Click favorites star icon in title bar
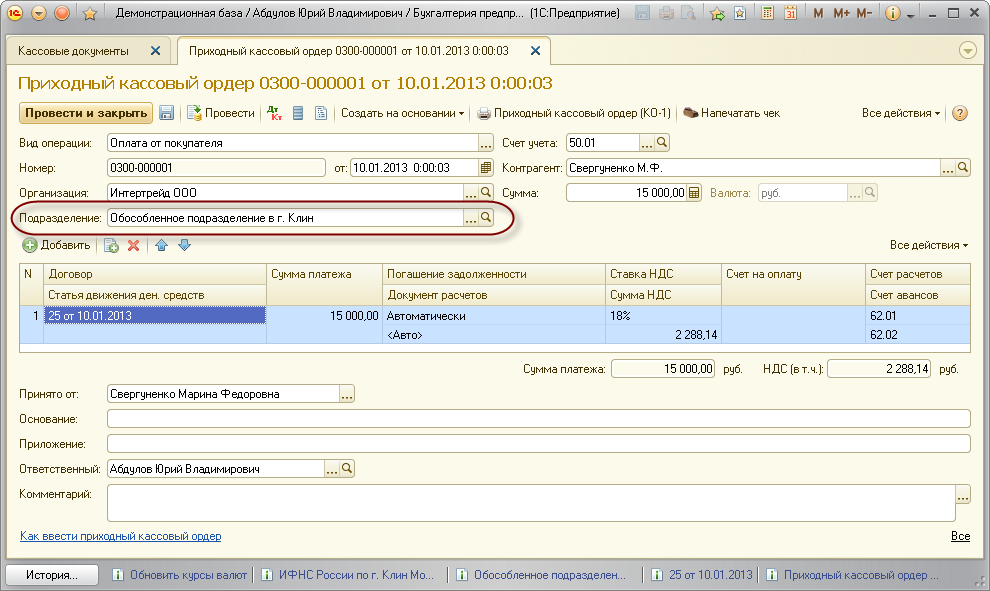The width and height of the screenshot is (990, 591). coord(90,13)
